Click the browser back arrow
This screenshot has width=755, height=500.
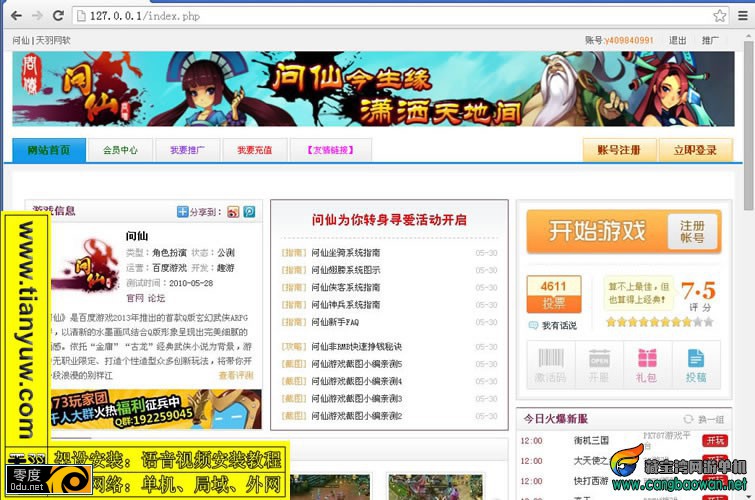[16, 16]
